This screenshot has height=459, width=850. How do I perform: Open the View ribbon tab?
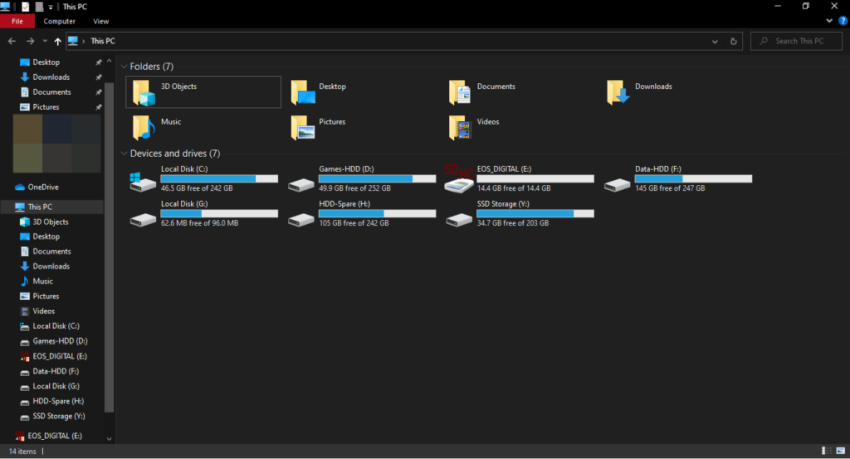tap(101, 21)
